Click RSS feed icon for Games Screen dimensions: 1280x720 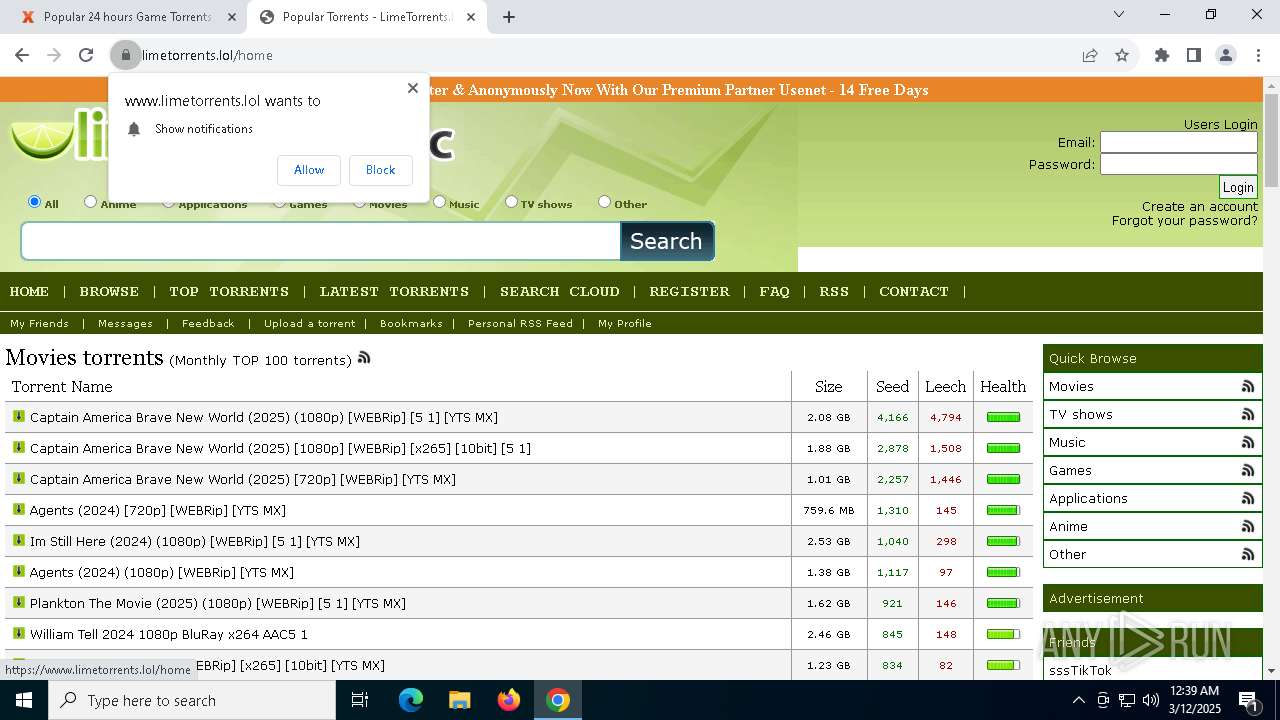click(x=1248, y=470)
